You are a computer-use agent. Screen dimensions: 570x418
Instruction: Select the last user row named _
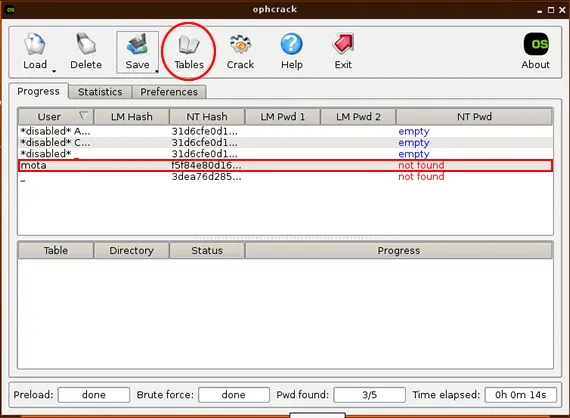[x=285, y=177]
